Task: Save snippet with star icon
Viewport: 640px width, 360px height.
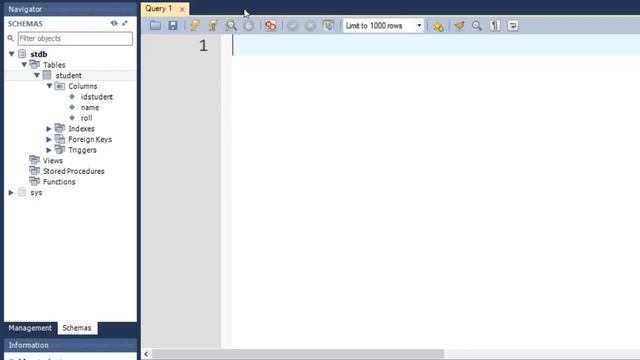Action: click(x=438, y=26)
